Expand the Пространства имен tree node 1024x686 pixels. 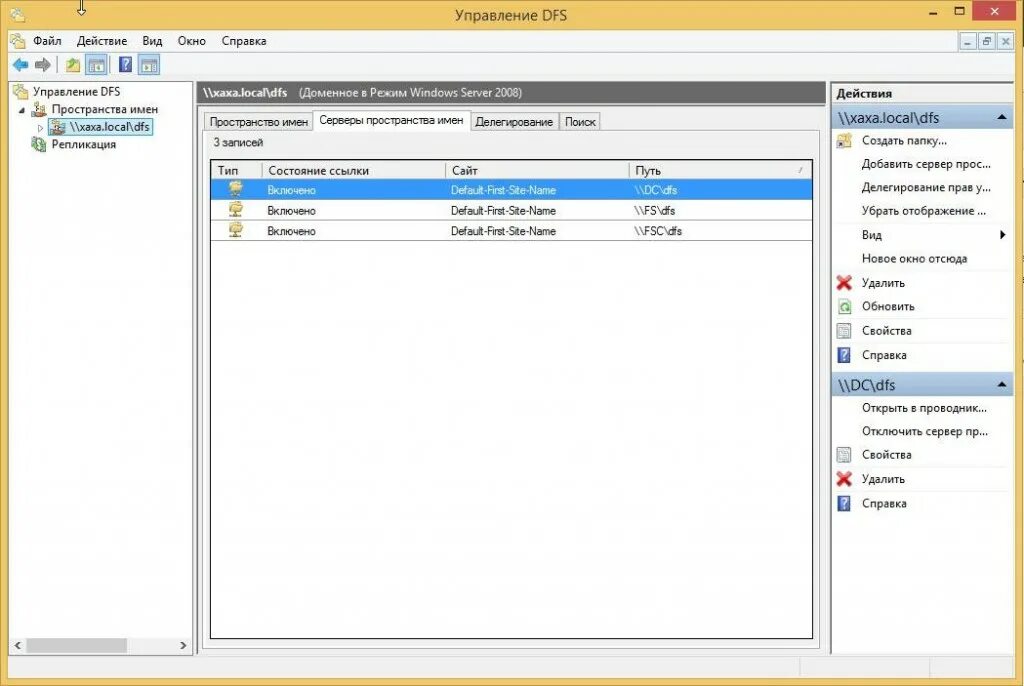pyautogui.click(x=23, y=109)
